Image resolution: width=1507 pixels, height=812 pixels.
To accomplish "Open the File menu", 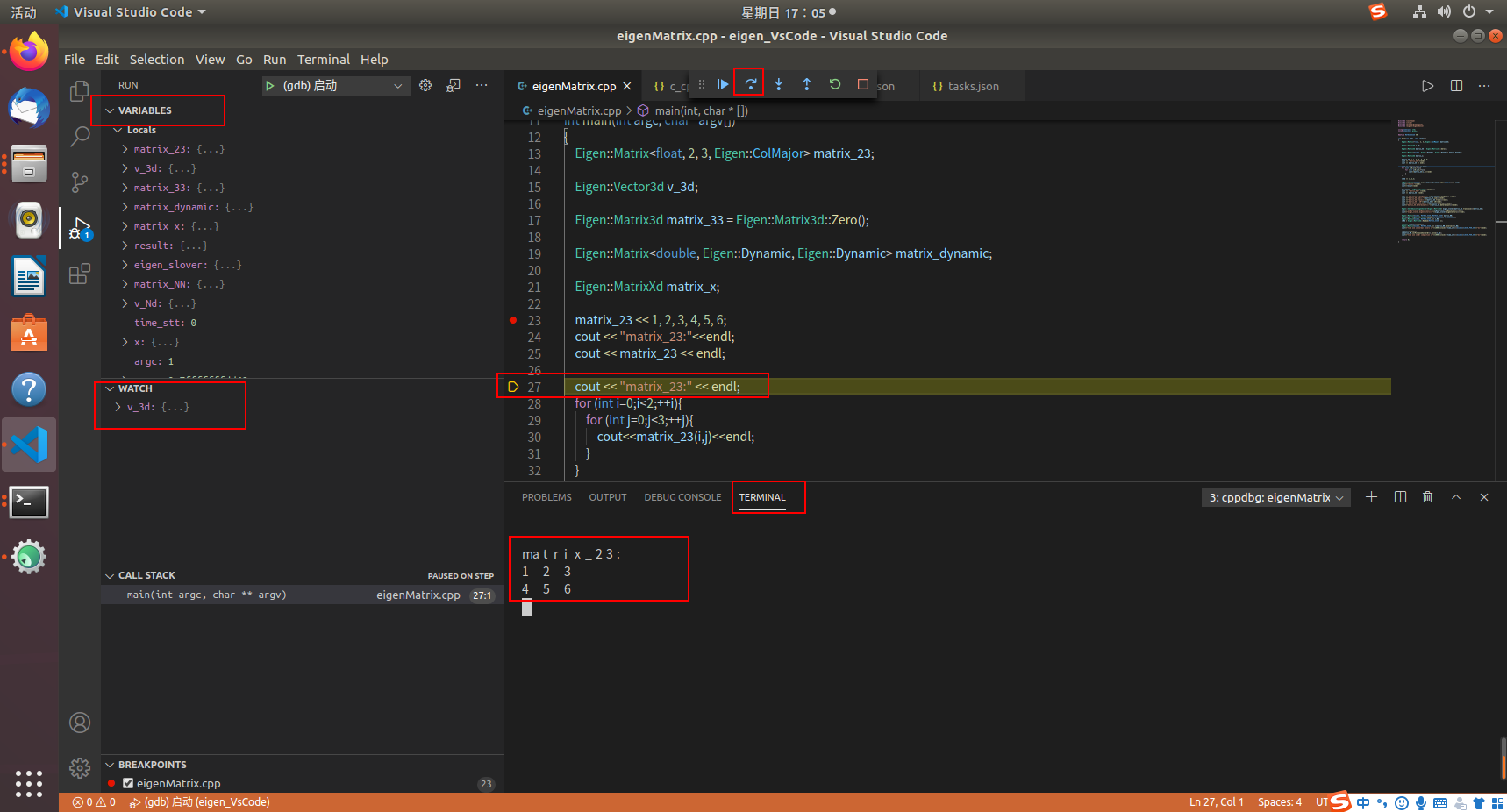I will (x=75, y=60).
